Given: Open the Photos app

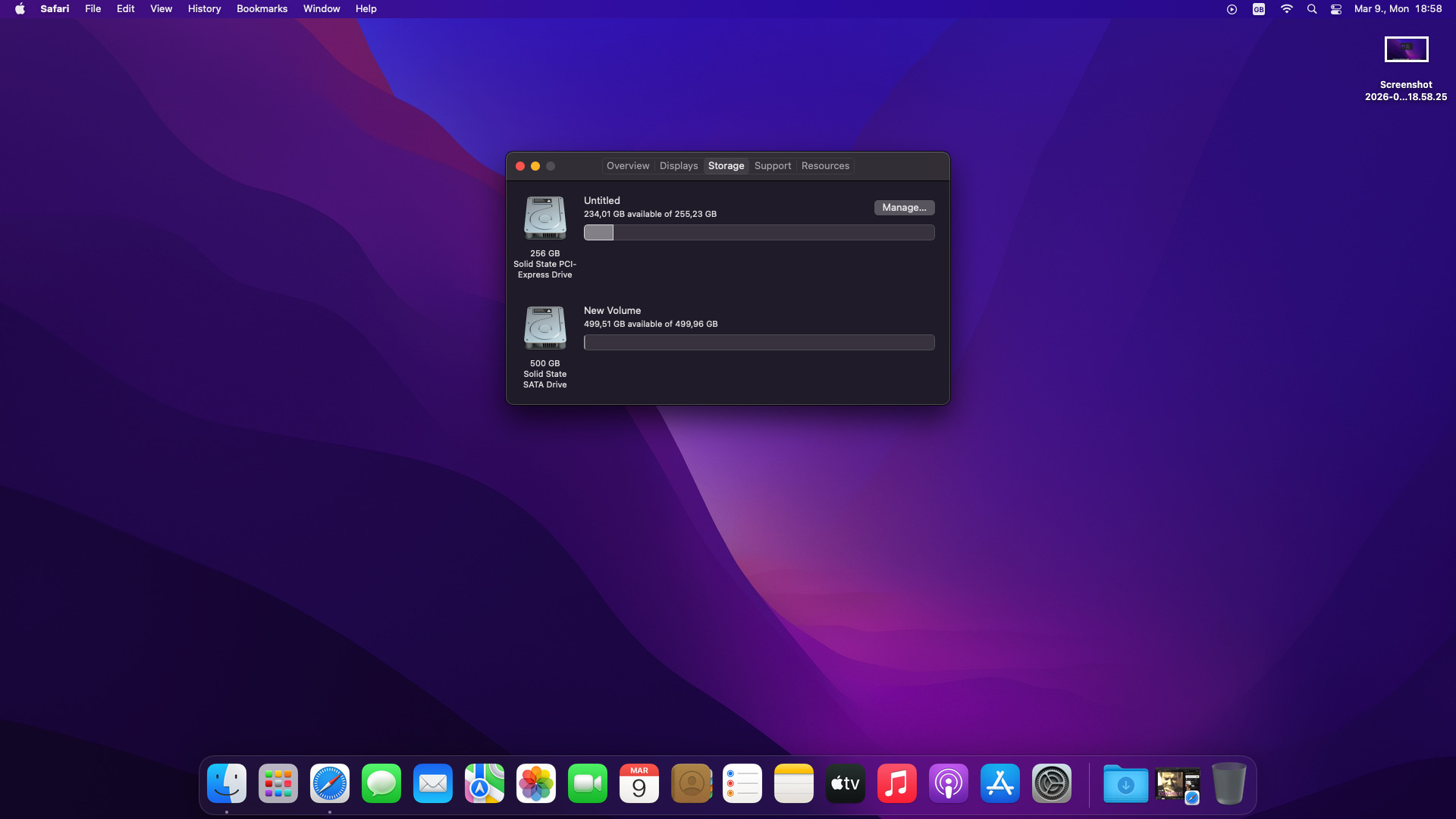Looking at the screenshot, I should pyautogui.click(x=535, y=783).
